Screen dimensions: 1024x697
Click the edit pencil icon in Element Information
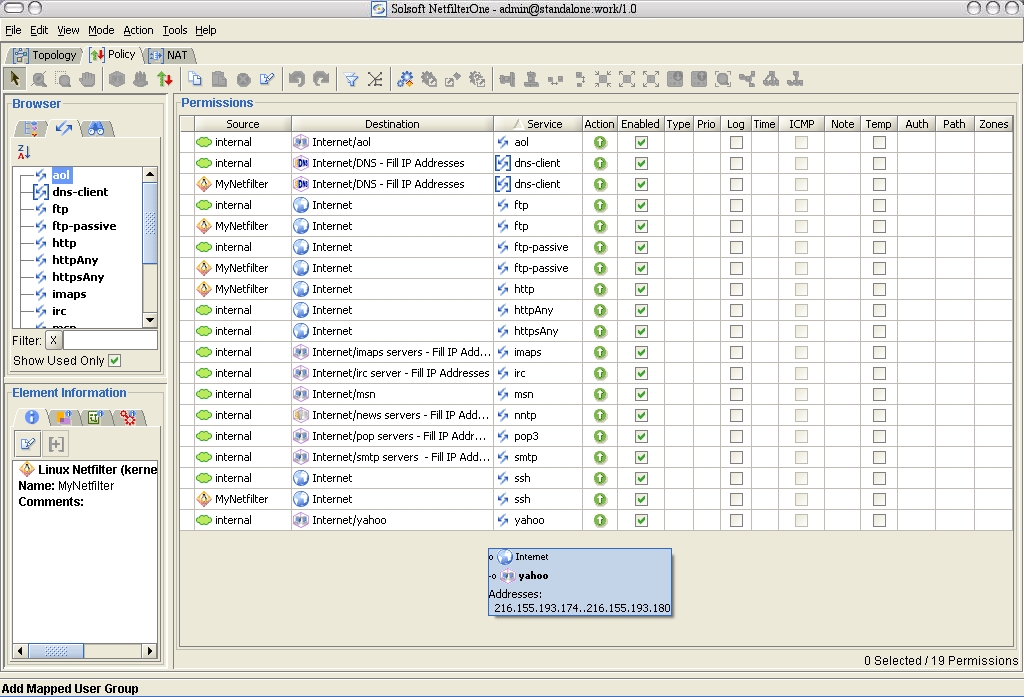(x=28, y=444)
